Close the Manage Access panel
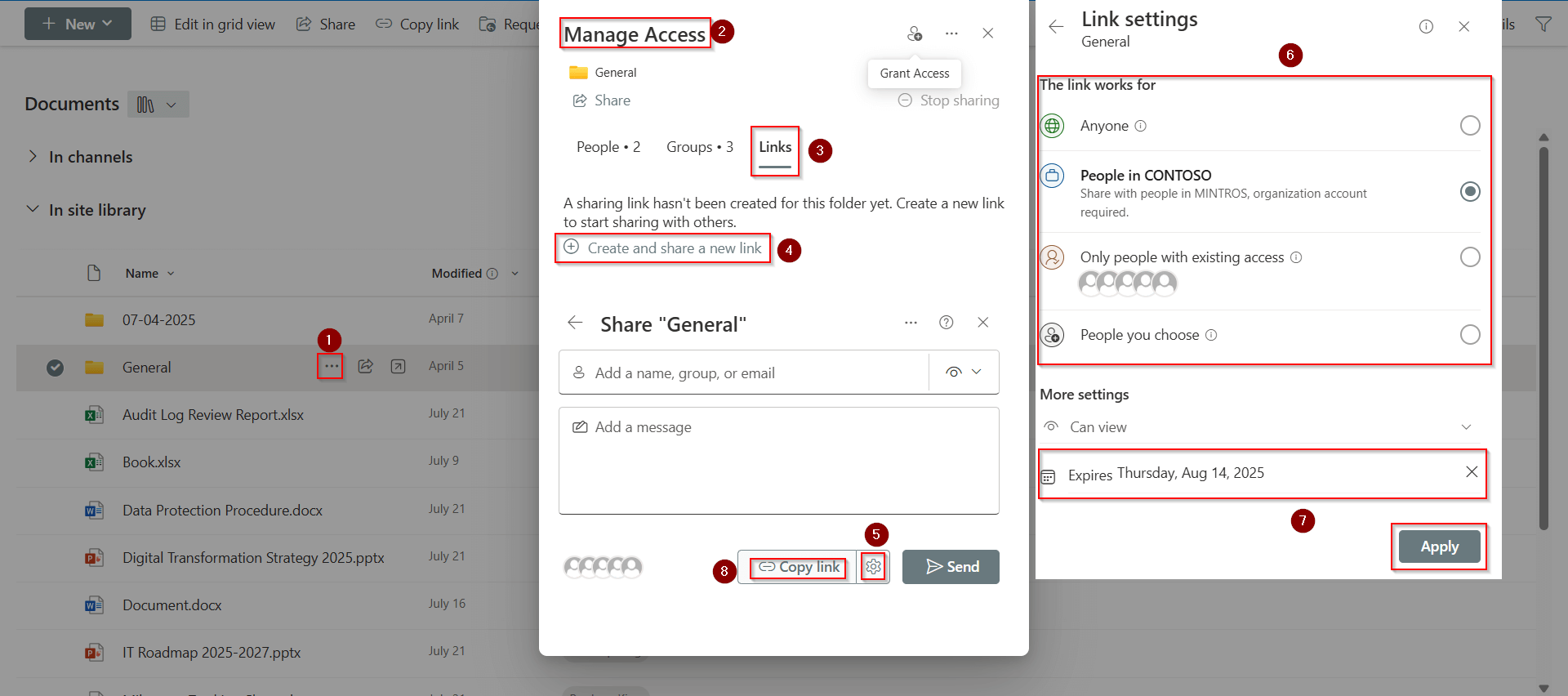Screen dimensions: 1568x696 pyautogui.click(x=988, y=33)
